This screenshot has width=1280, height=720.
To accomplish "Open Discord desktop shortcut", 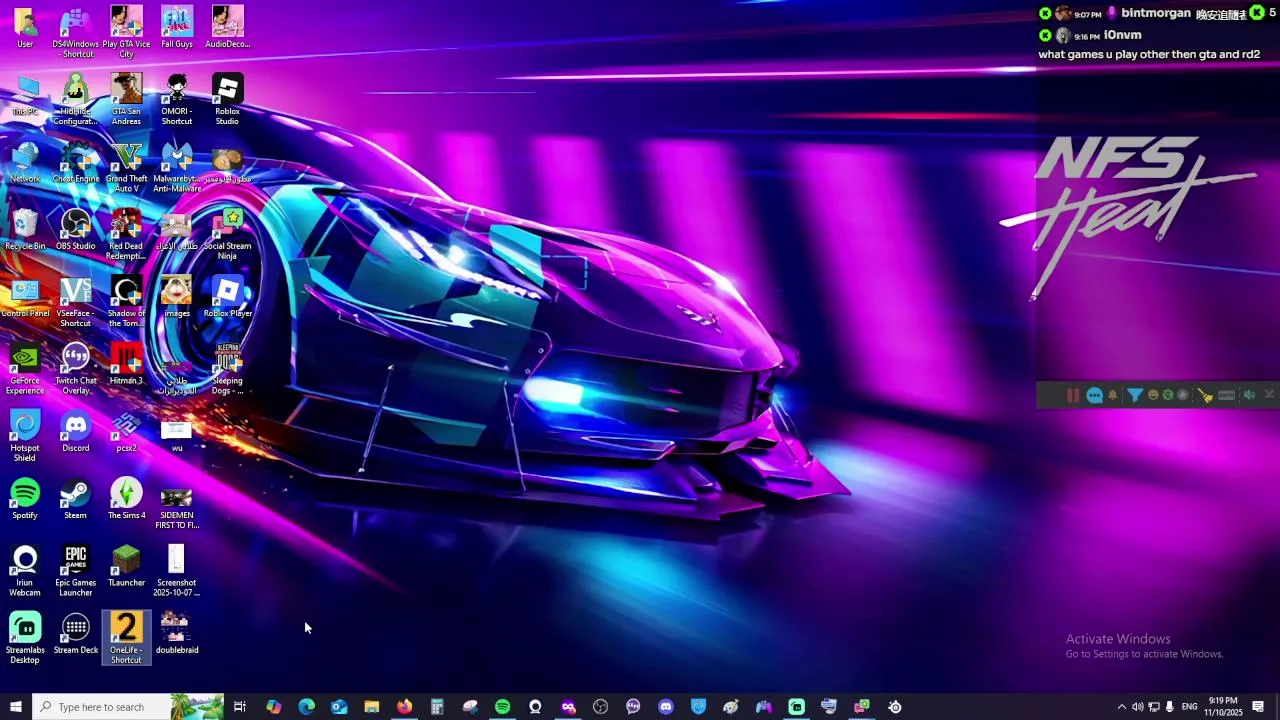I will (76, 433).
